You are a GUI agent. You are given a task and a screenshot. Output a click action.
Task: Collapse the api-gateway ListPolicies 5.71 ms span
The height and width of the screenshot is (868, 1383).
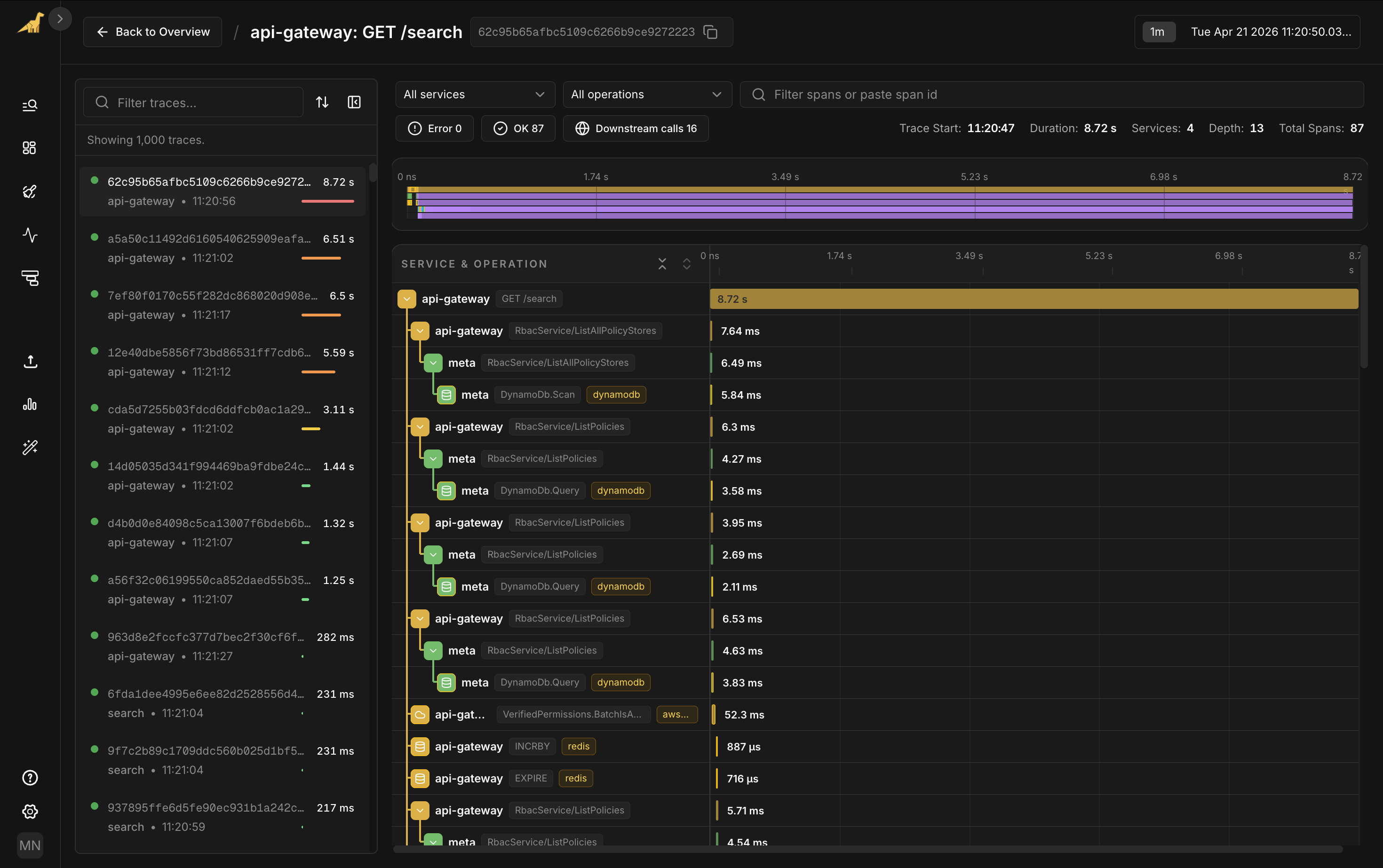click(420, 811)
